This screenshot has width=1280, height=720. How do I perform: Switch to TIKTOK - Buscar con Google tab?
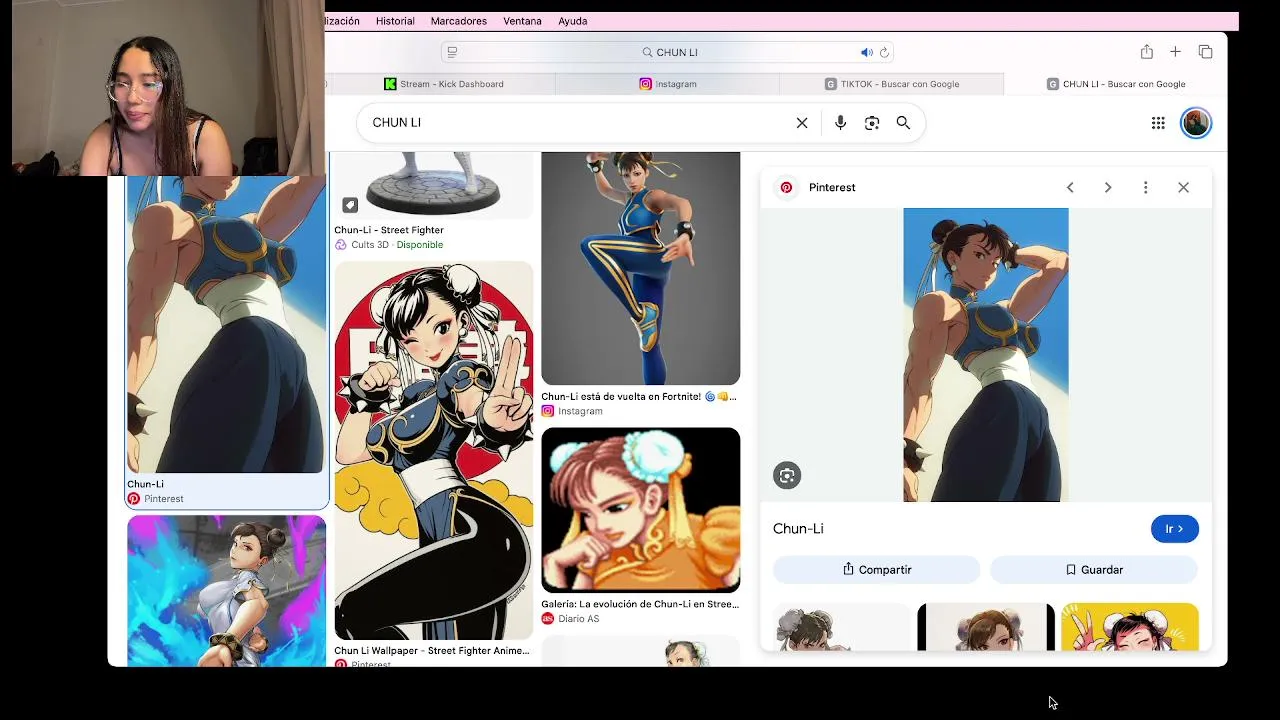[892, 84]
